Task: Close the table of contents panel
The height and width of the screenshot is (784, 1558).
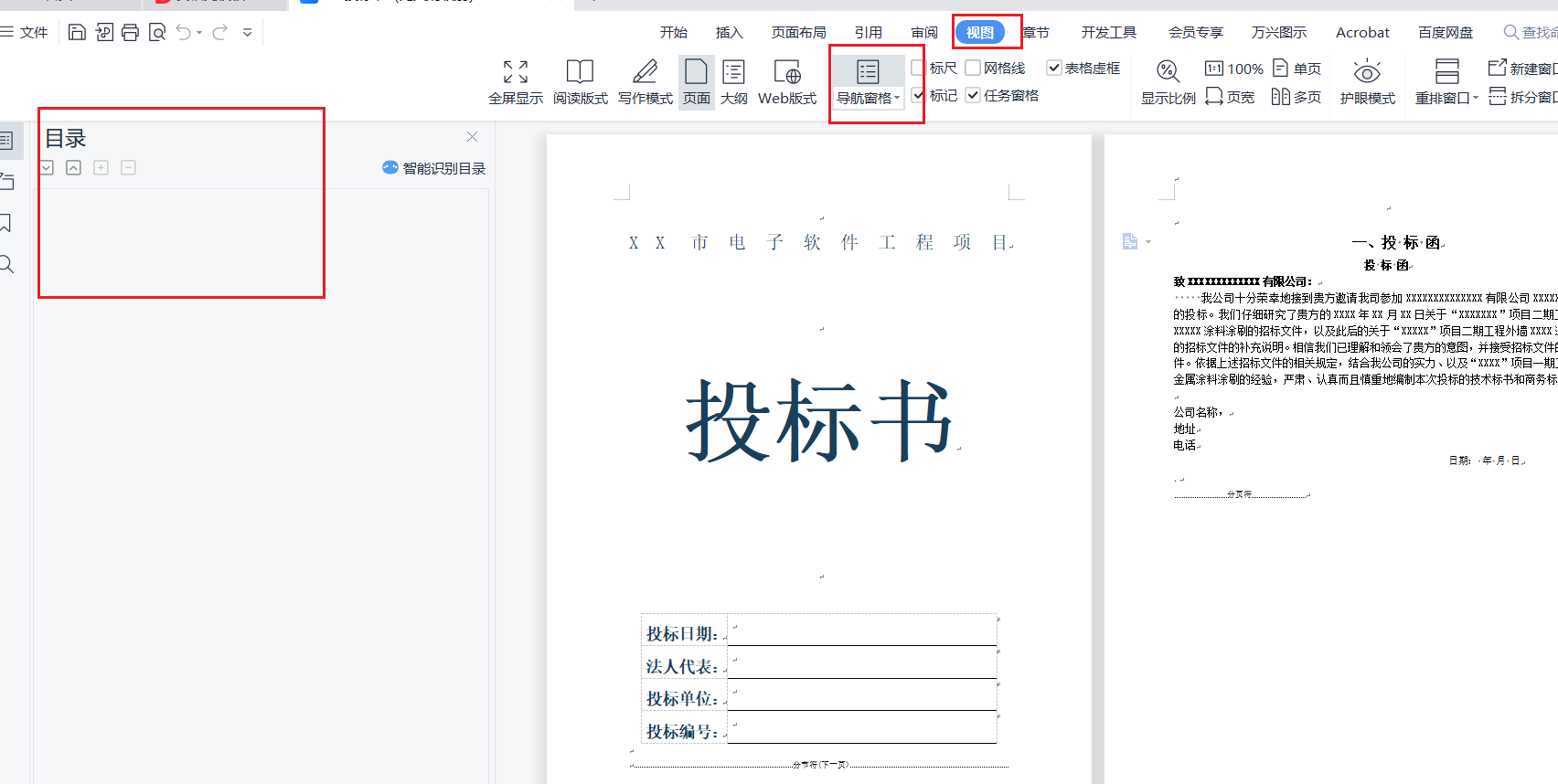Action: pyautogui.click(x=472, y=137)
